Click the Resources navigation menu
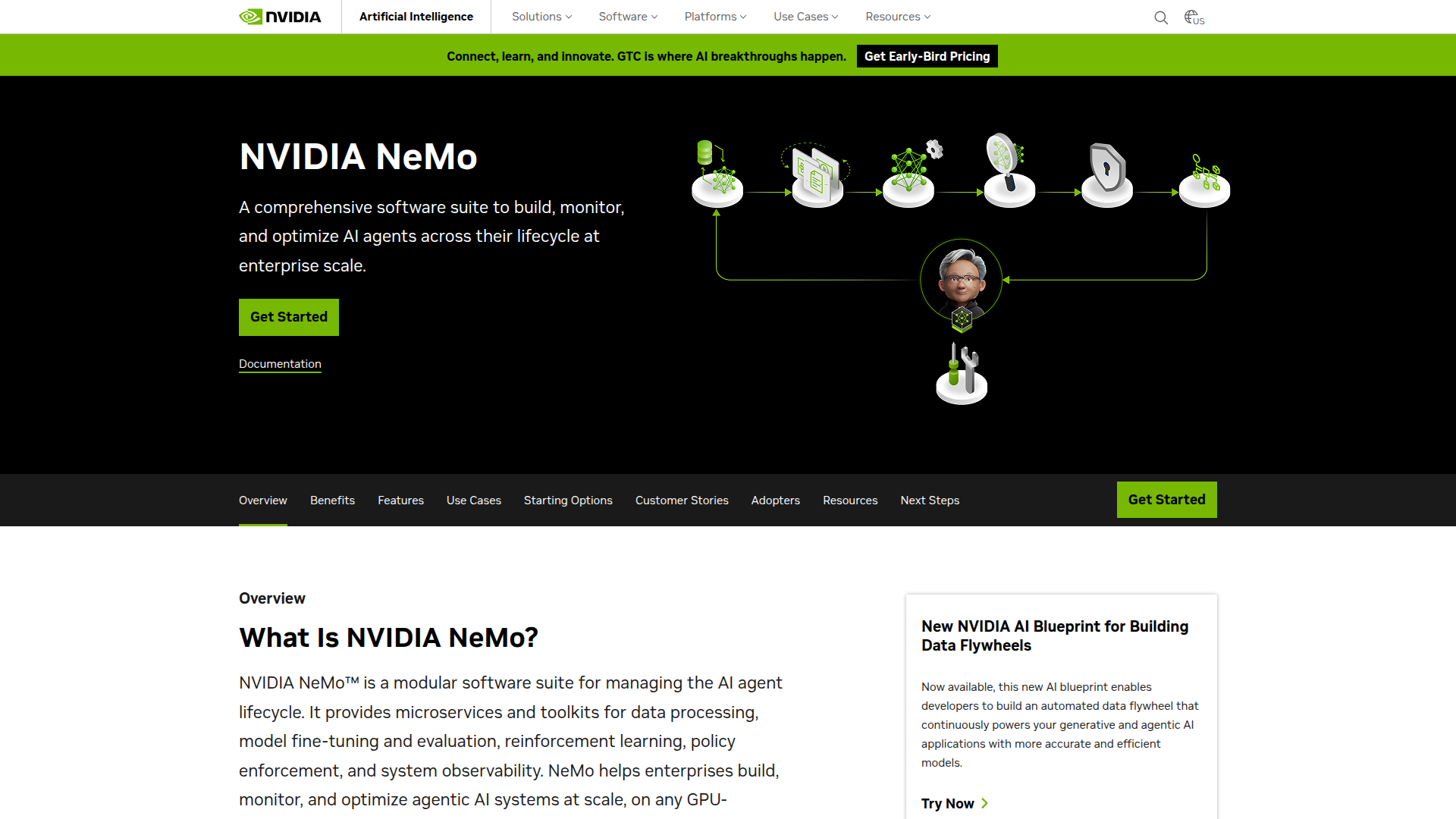 (x=897, y=16)
